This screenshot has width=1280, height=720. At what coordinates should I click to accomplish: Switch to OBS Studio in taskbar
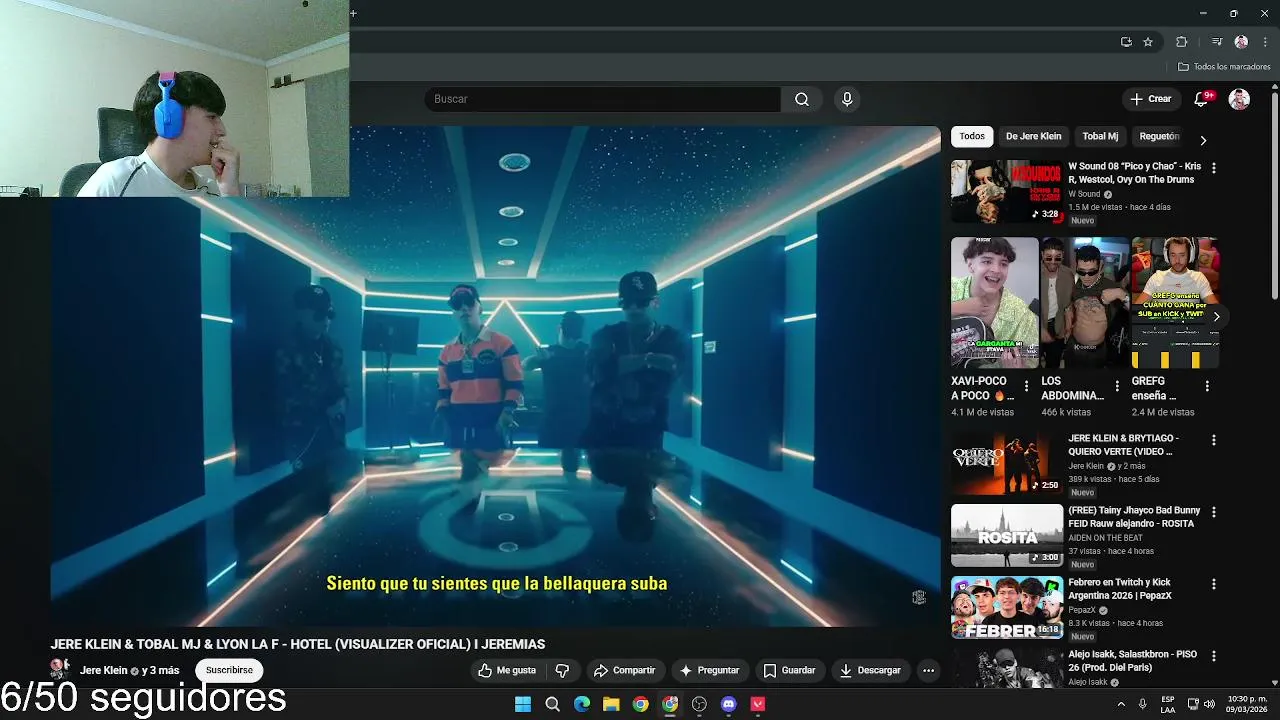click(x=699, y=704)
